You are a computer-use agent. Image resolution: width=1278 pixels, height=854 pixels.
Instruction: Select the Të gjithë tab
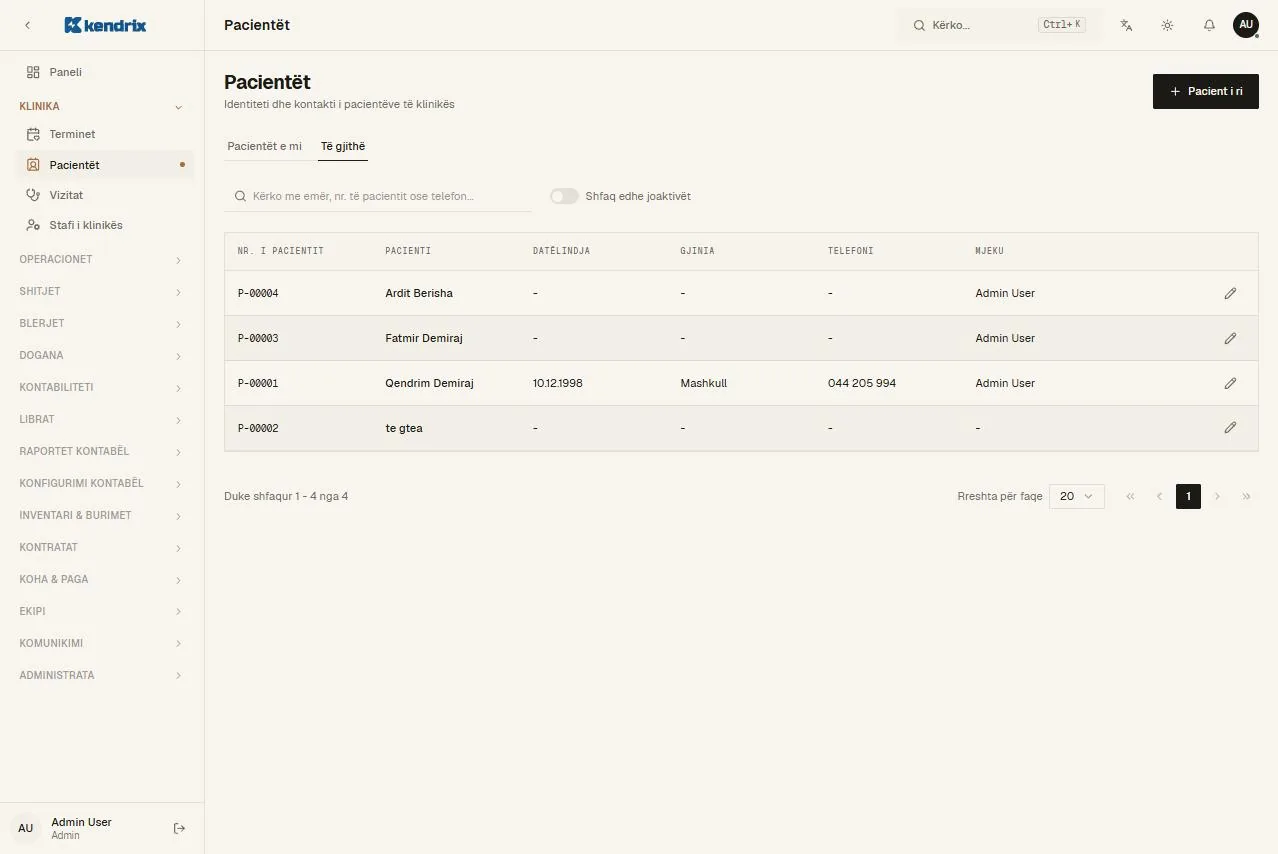click(x=343, y=146)
